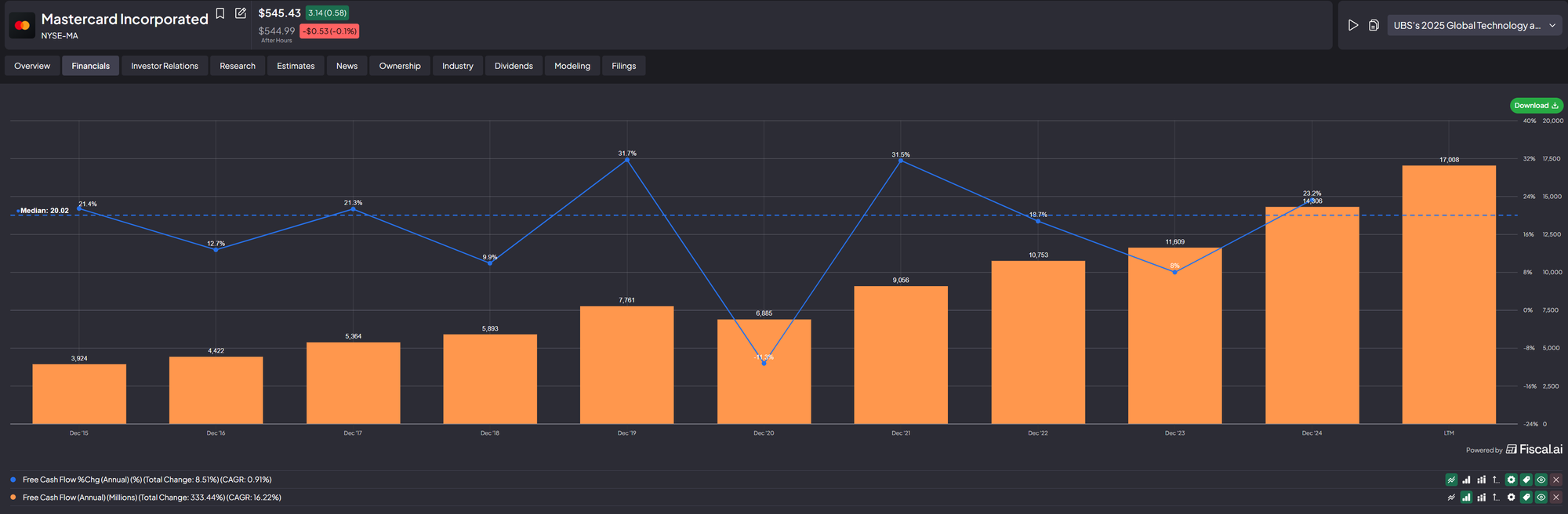The height and width of the screenshot is (514, 1568).
Task: Click the edit note icon beside company name
Action: (241, 13)
